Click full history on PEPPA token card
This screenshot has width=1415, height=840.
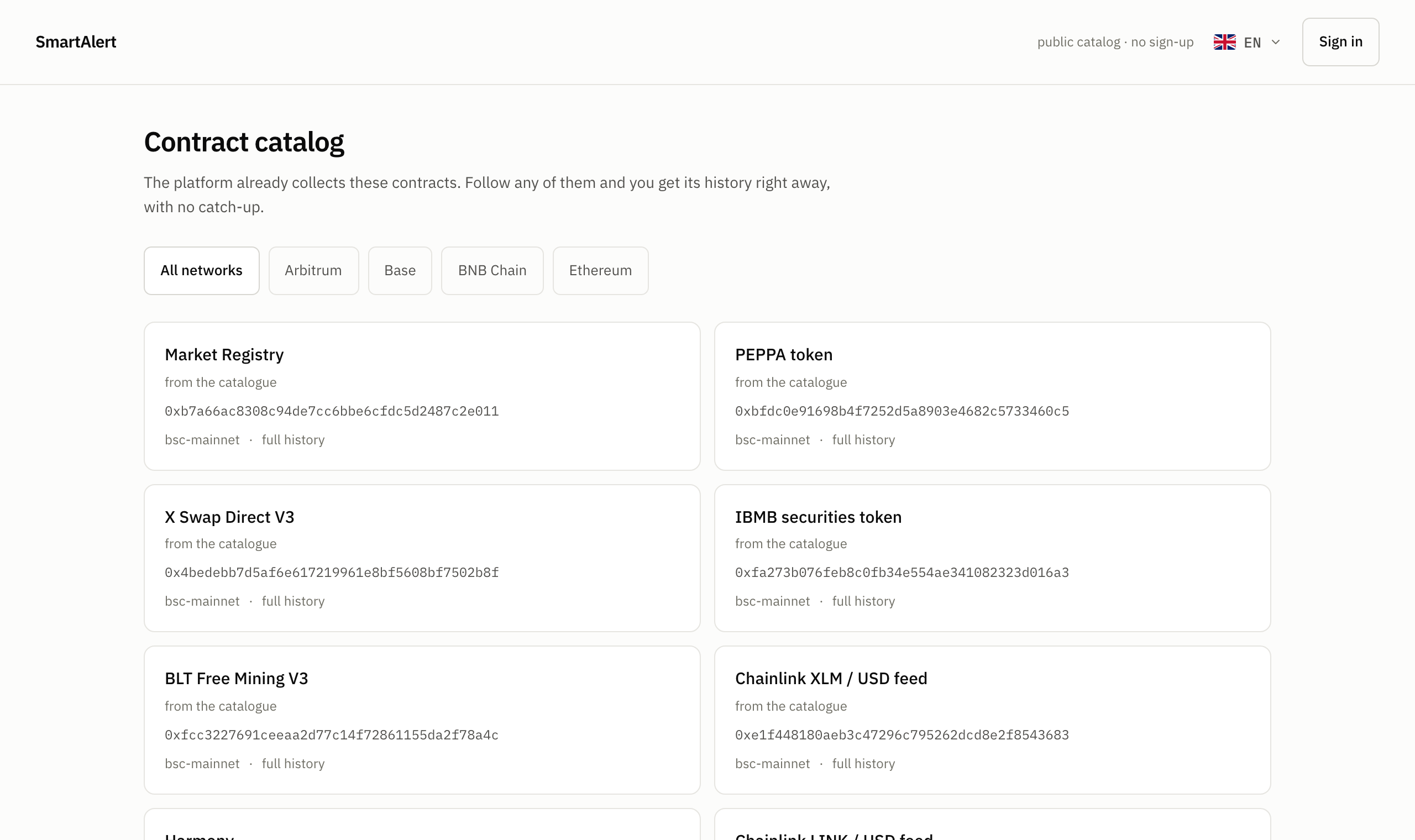coord(863,440)
